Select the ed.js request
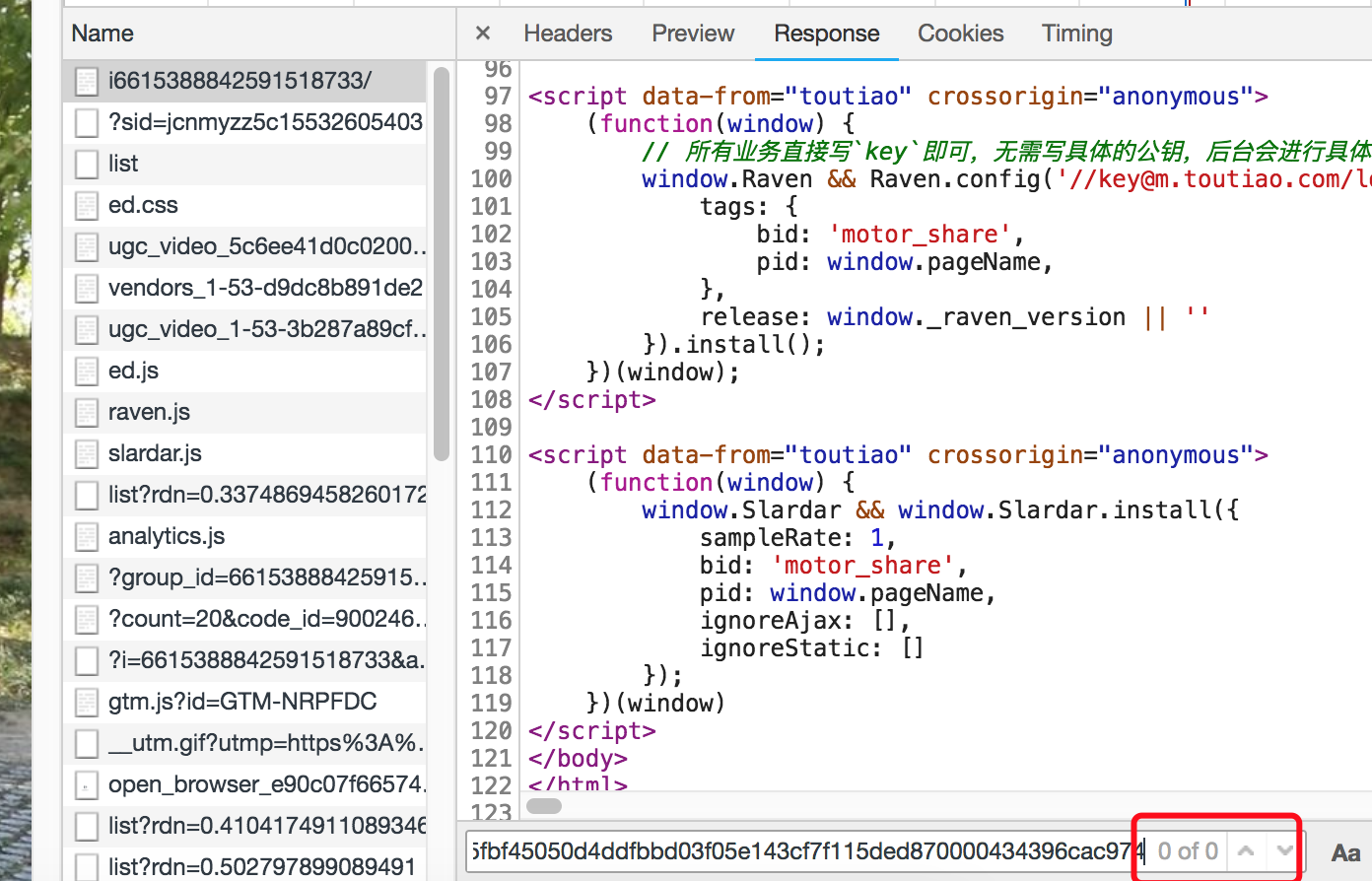Screen dimensions: 1372x881 (x=244, y=371)
